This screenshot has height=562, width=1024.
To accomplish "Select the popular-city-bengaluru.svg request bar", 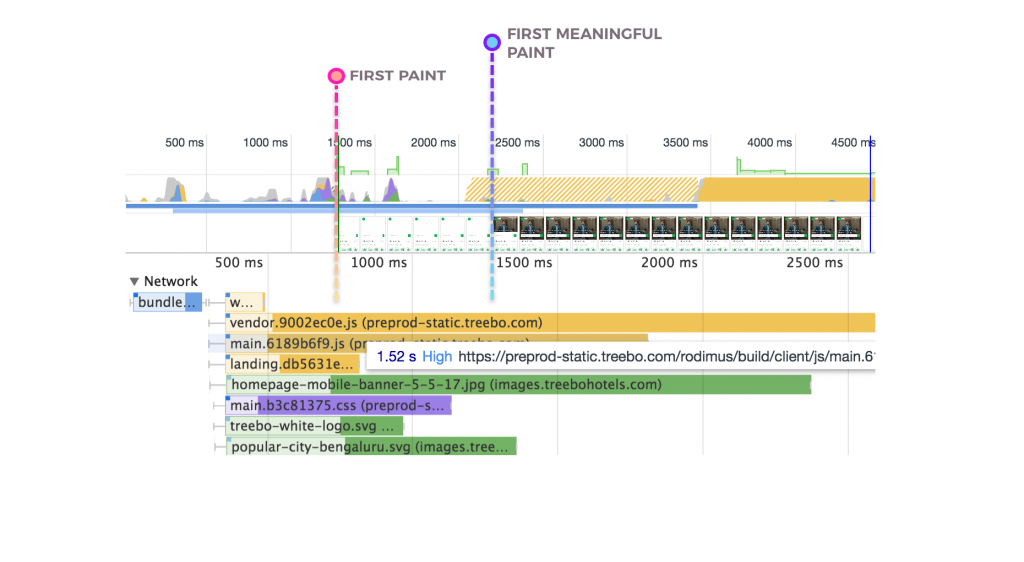I will click(370, 447).
